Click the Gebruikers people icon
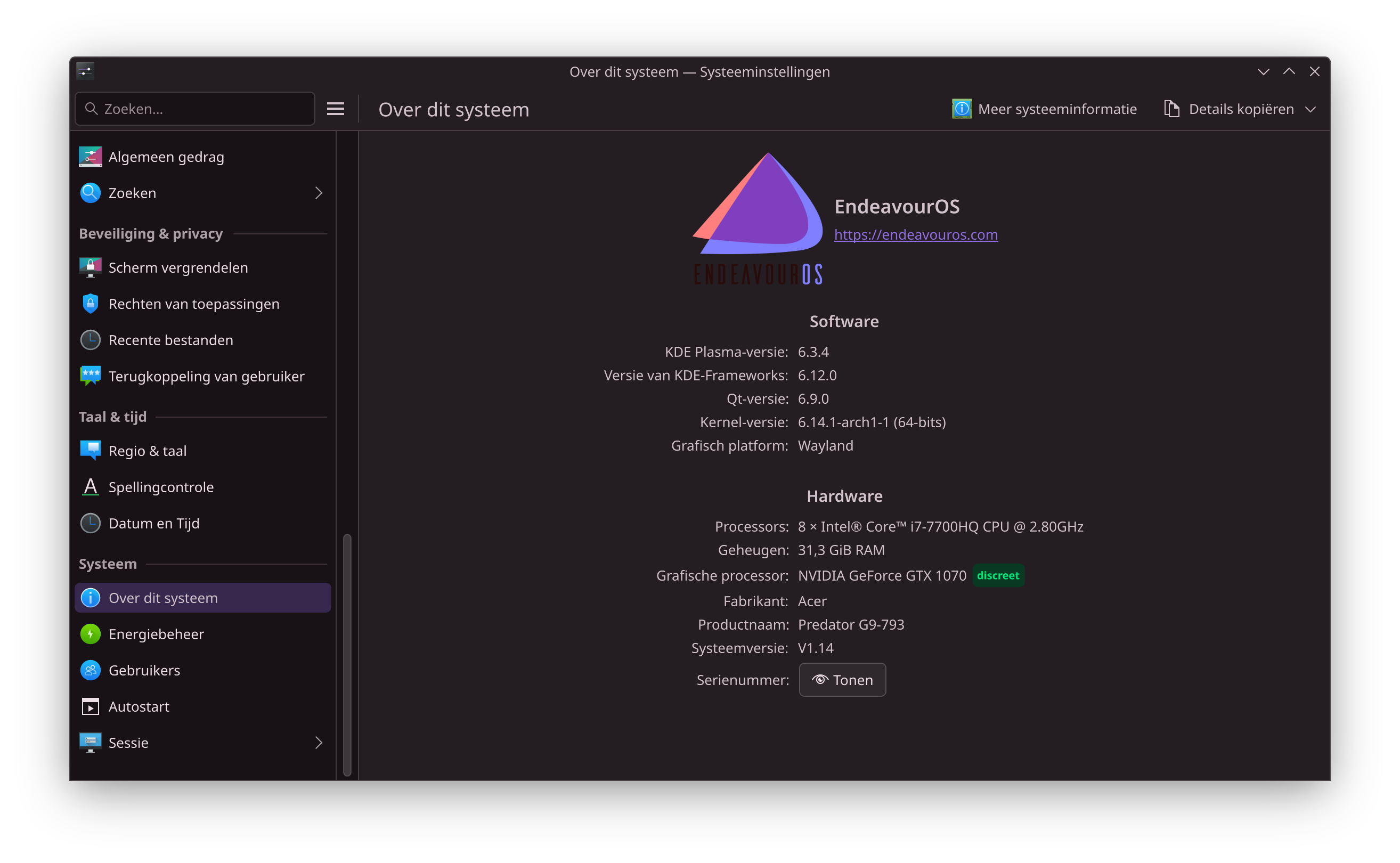 pyautogui.click(x=90, y=670)
